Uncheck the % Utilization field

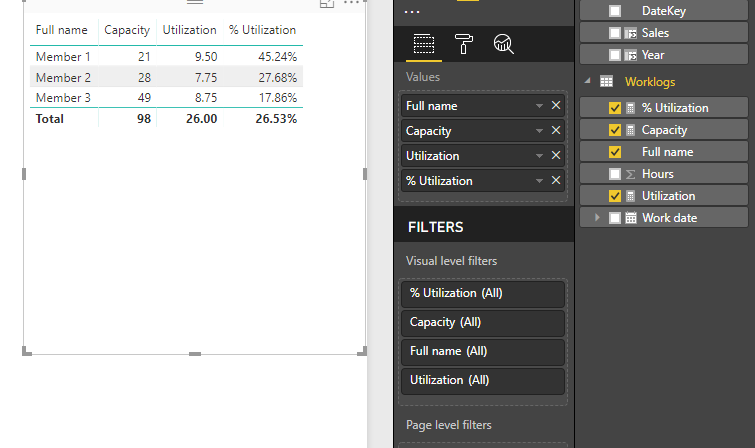click(x=615, y=108)
